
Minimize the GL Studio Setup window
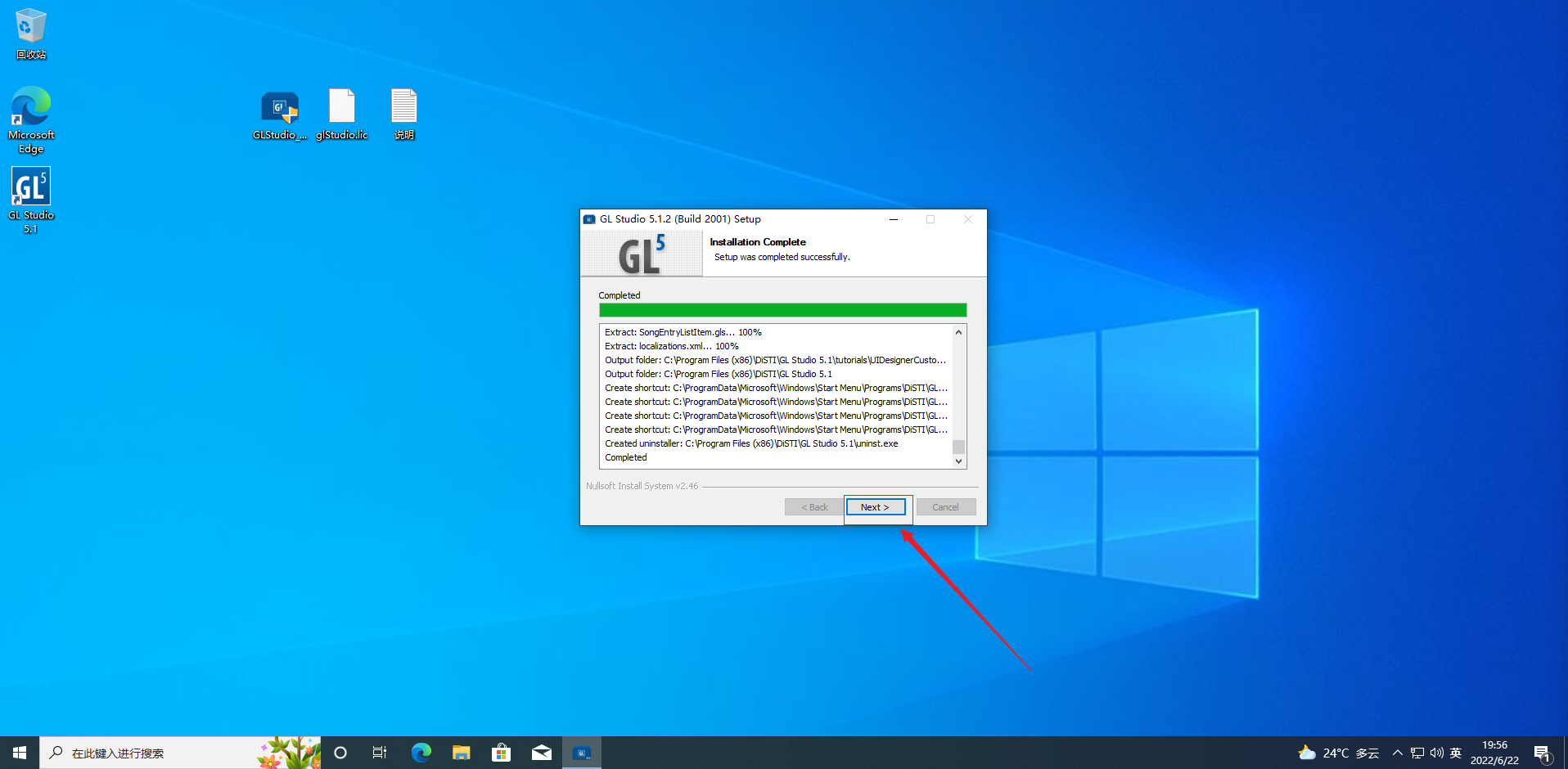point(894,219)
